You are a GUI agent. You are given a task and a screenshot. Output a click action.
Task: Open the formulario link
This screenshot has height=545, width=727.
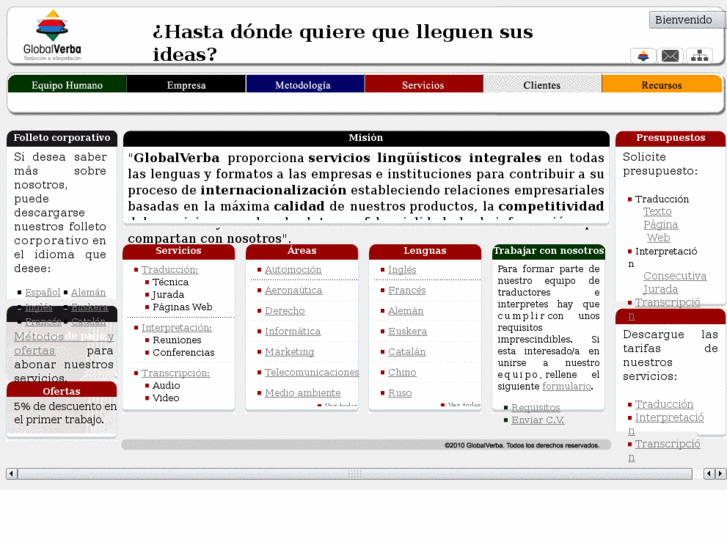567,386
